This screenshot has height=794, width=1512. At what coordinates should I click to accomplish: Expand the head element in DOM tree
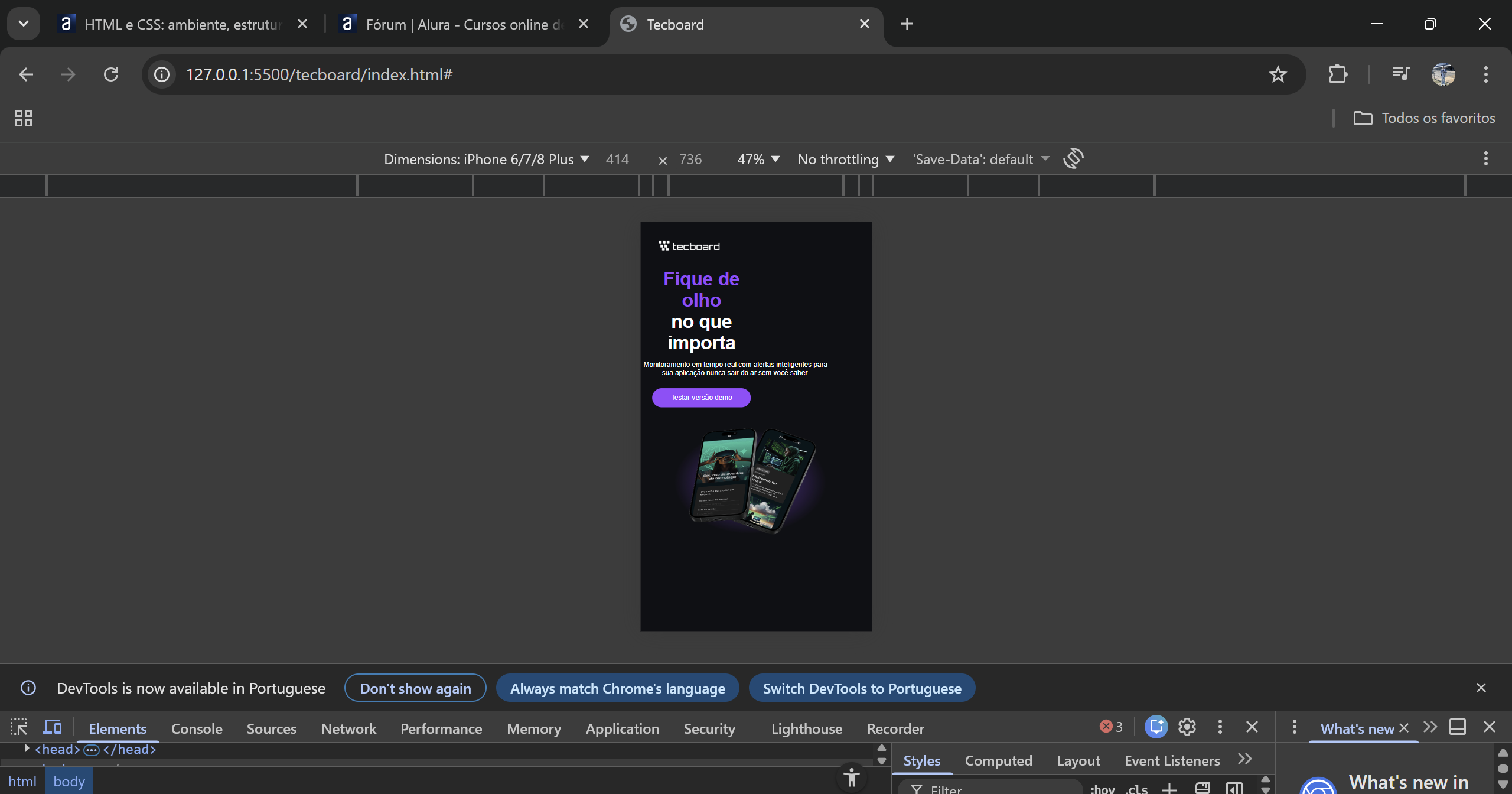coord(27,749)
